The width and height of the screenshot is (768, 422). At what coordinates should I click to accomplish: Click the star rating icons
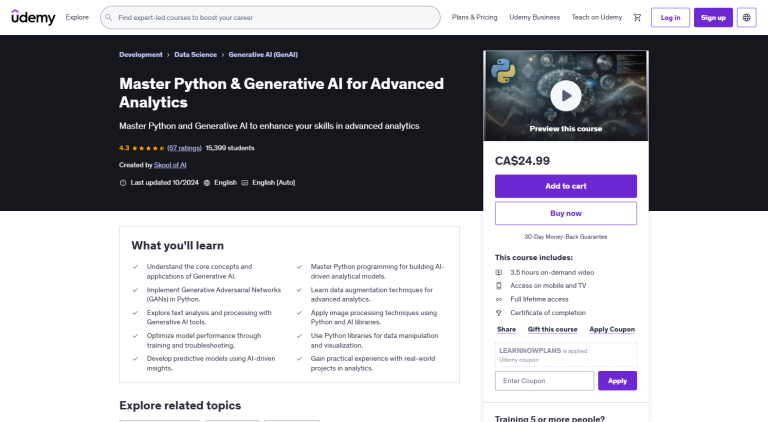148,148
